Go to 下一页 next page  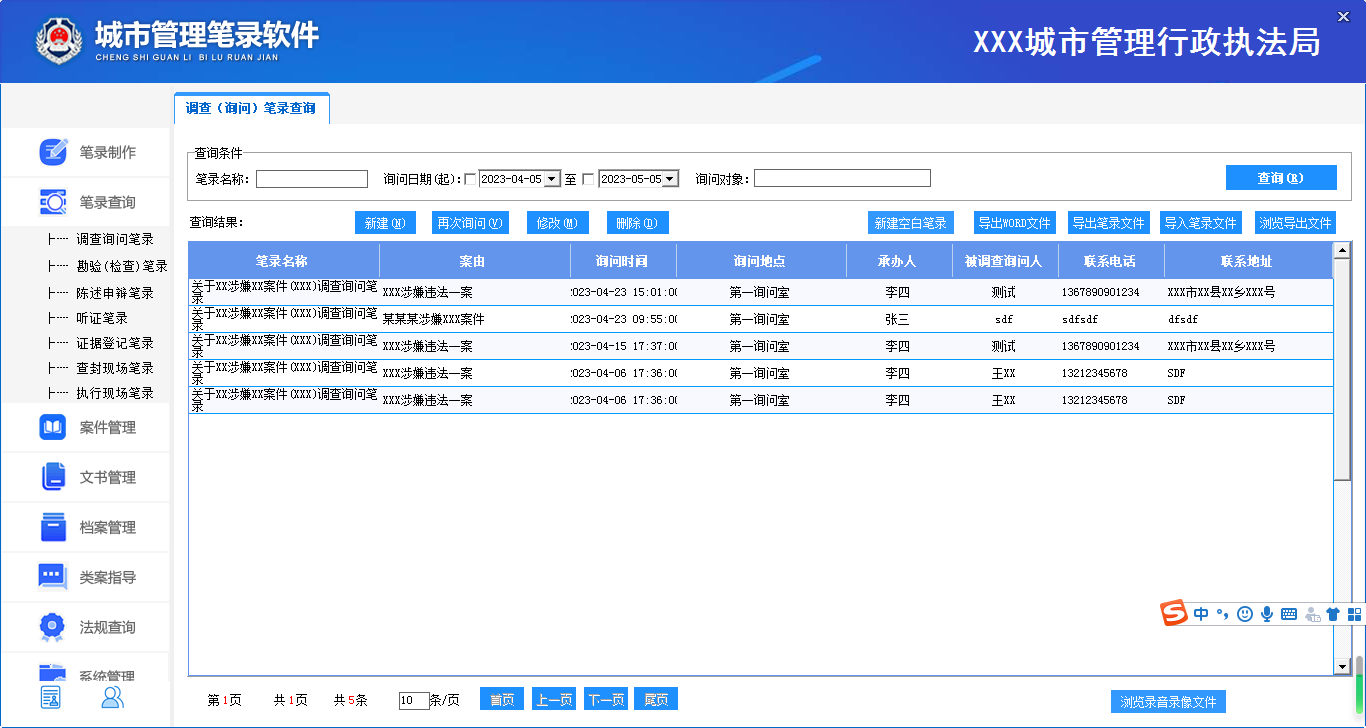click(x=604, y=699)
